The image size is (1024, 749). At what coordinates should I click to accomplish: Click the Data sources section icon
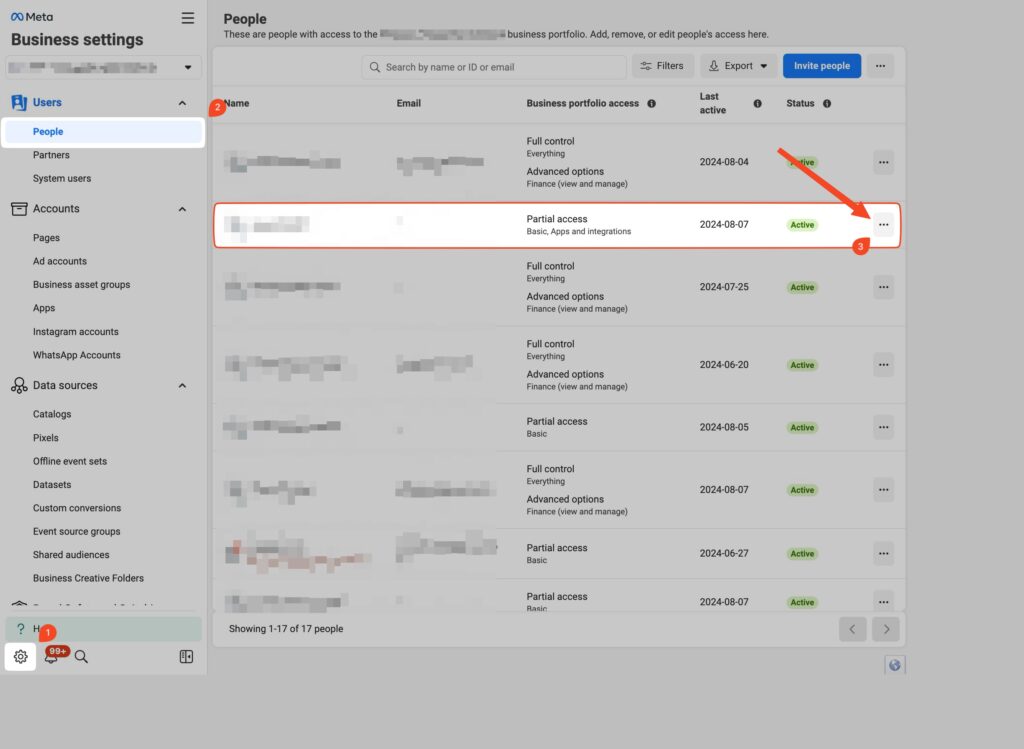[19, 385]
